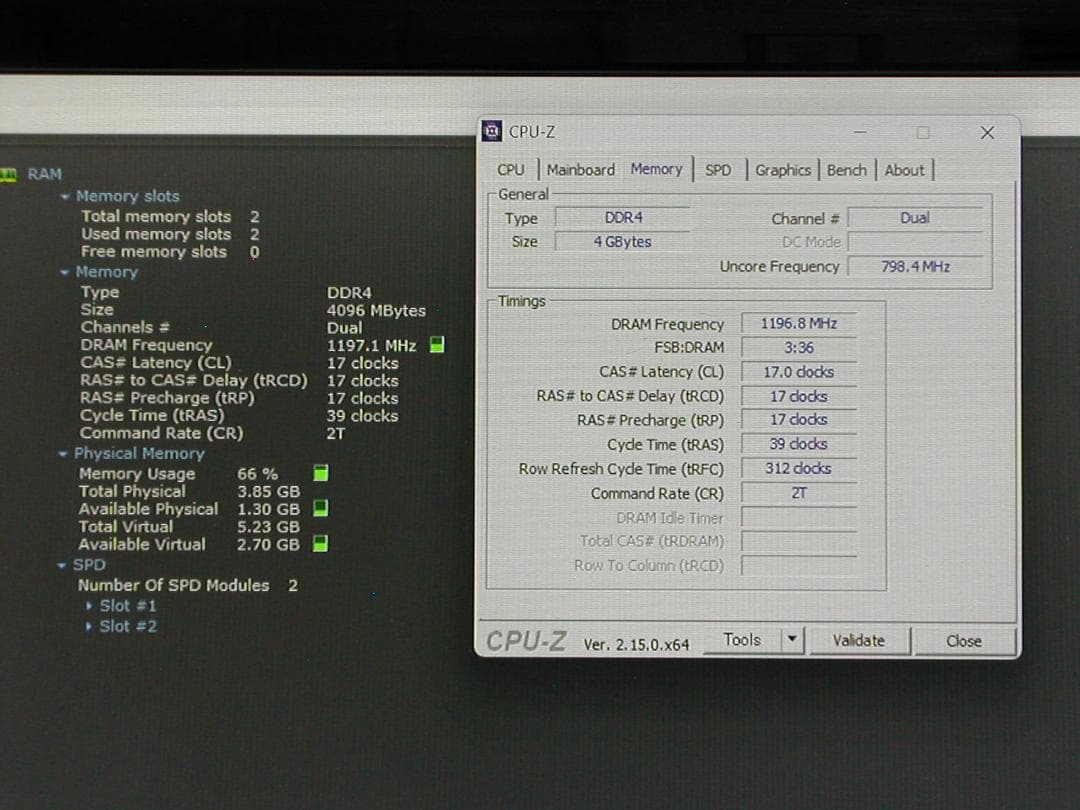
Task: Open the green activity graph beside DRAM Frequency
Action: tap(435, 344)
